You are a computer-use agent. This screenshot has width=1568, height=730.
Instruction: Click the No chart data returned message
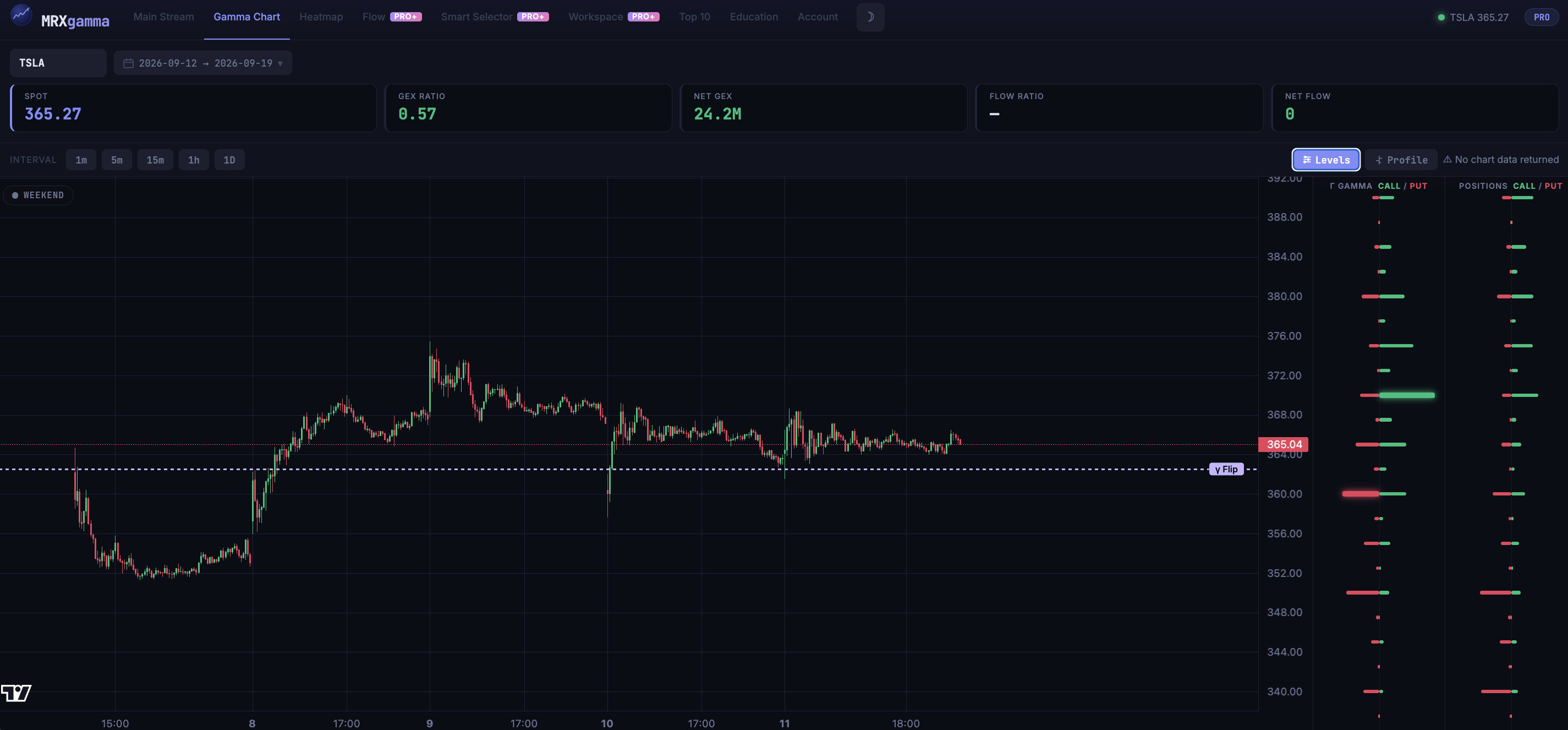[1506, 160]
